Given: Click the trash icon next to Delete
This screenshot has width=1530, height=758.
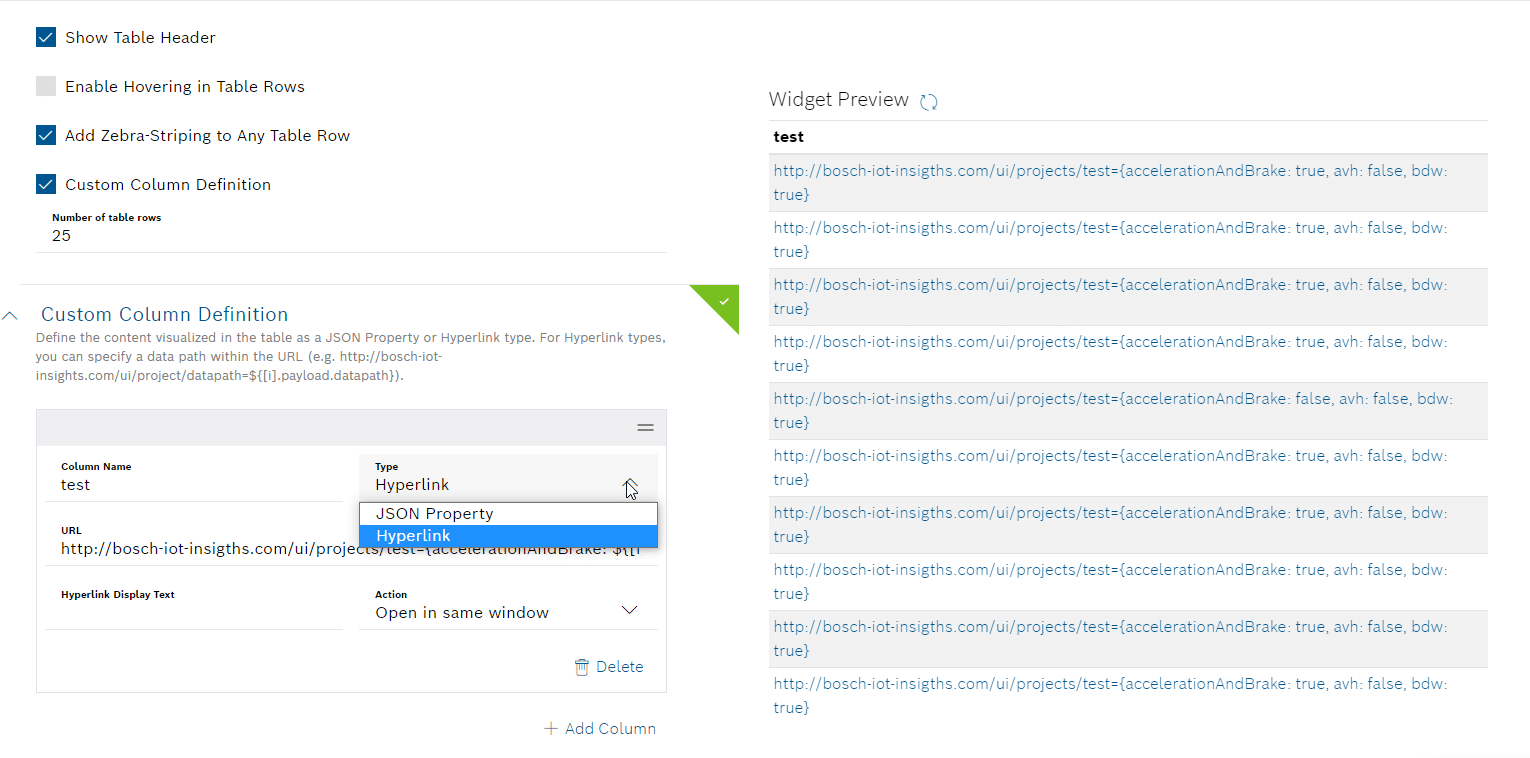Looking at the screenshot, I should 582,667.
